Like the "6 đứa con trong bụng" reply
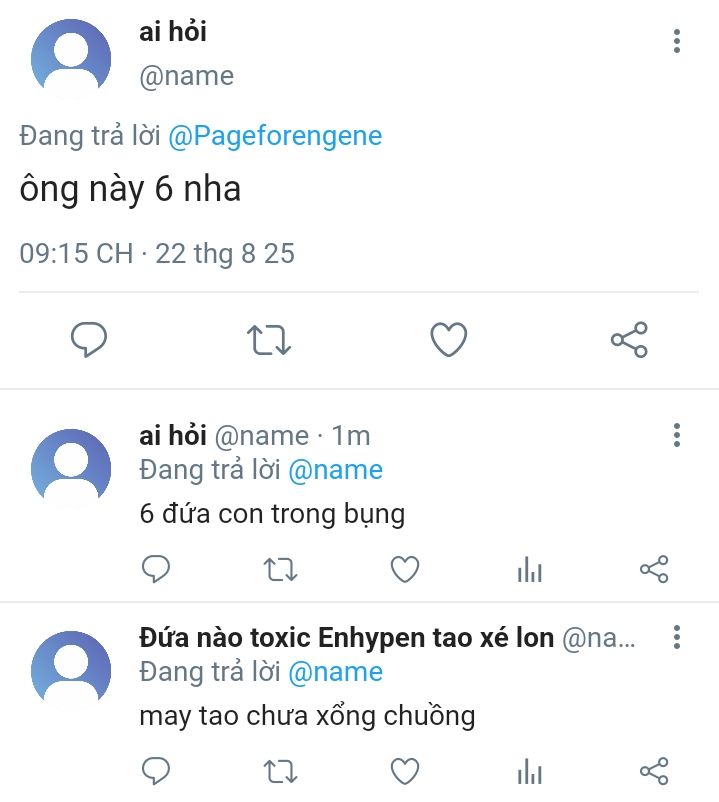This screenshot has height=802, width=719. (404, 570)
